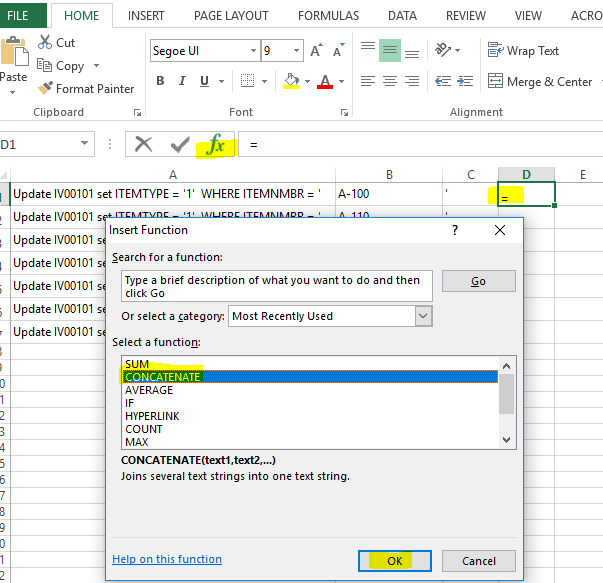Image resolution: width=603 pixels, height=583 pixels.
Task: Open the PAGE LAYOUT ribbon tab
Action: (x=231, y=16)
